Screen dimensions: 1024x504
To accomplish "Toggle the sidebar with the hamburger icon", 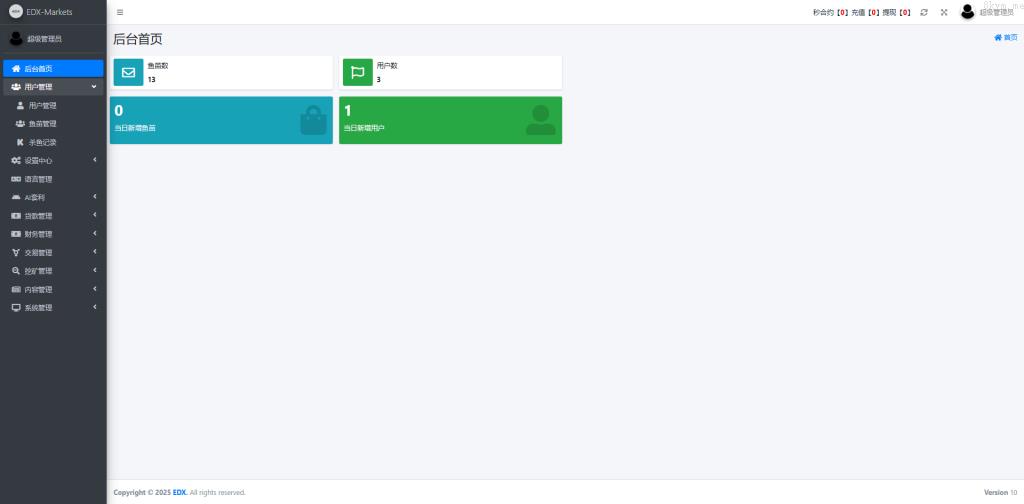I will (x=120, y=12).
